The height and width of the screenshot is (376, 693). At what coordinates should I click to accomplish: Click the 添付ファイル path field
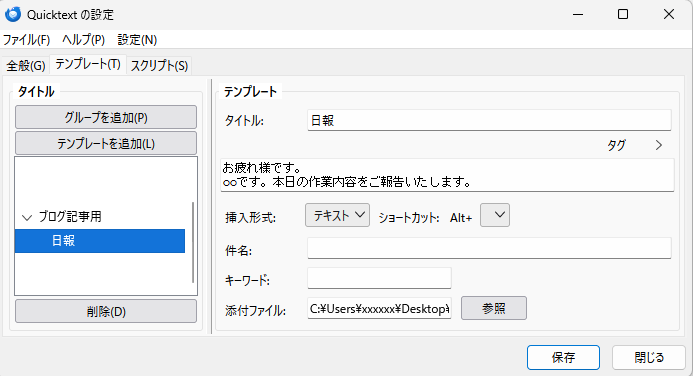tap(379, 308)
